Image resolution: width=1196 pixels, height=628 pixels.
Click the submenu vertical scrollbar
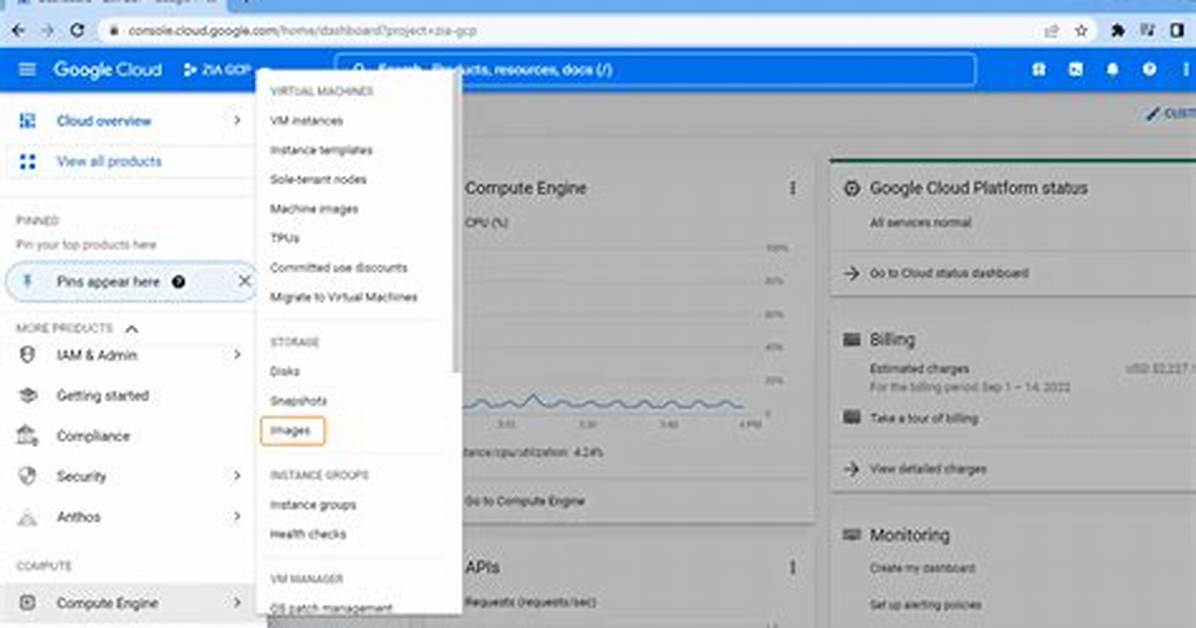point(457,221)
